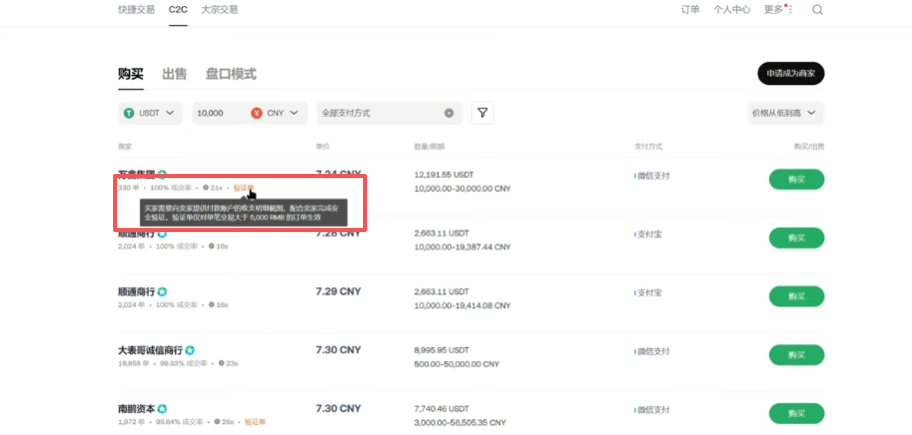912x435 pixels.
Task: Click verified badge of 顺通商行 in 7.29 row
Action: tap(162, 291)
